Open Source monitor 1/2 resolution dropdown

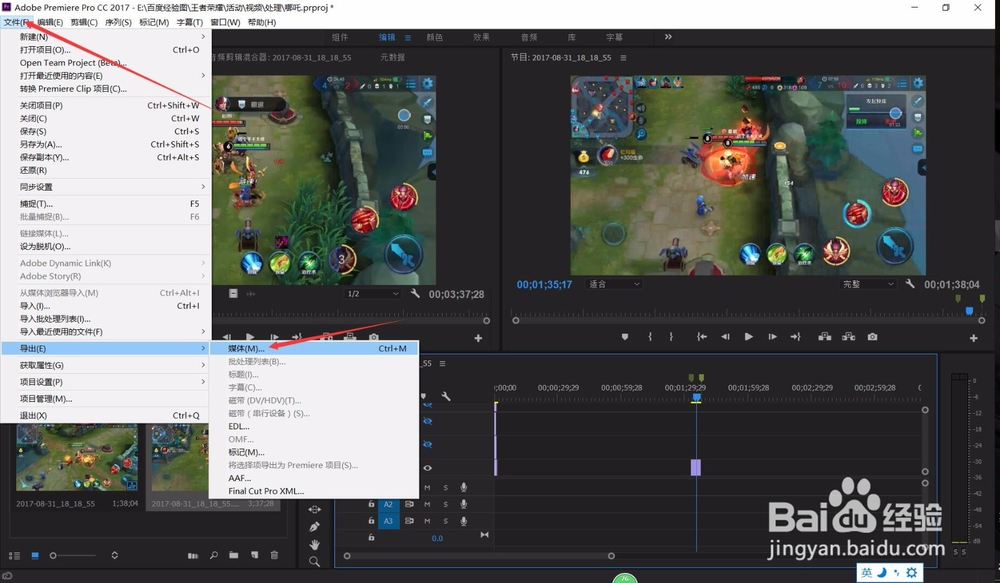point(372,293)
